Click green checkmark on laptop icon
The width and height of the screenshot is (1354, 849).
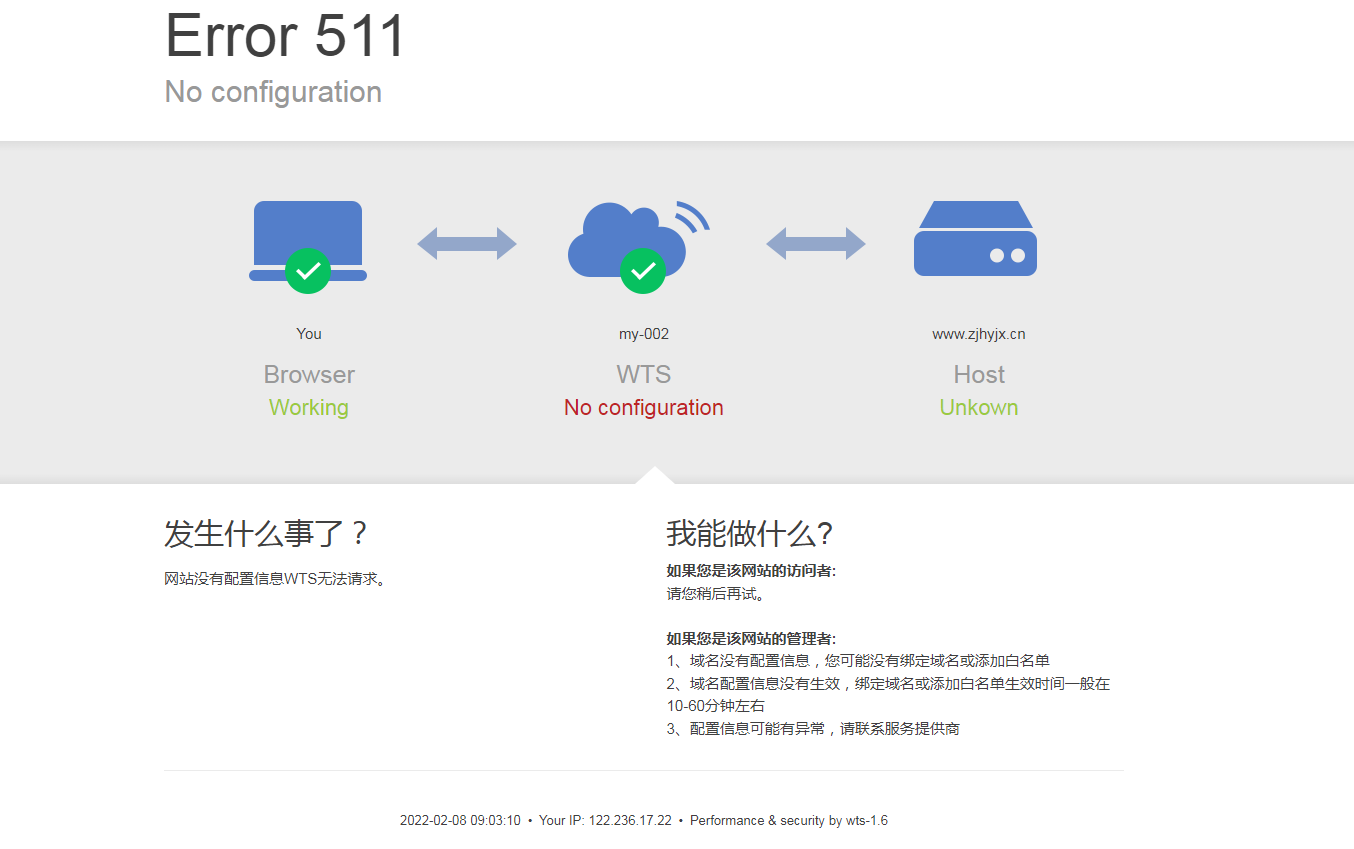coord(308,271)
